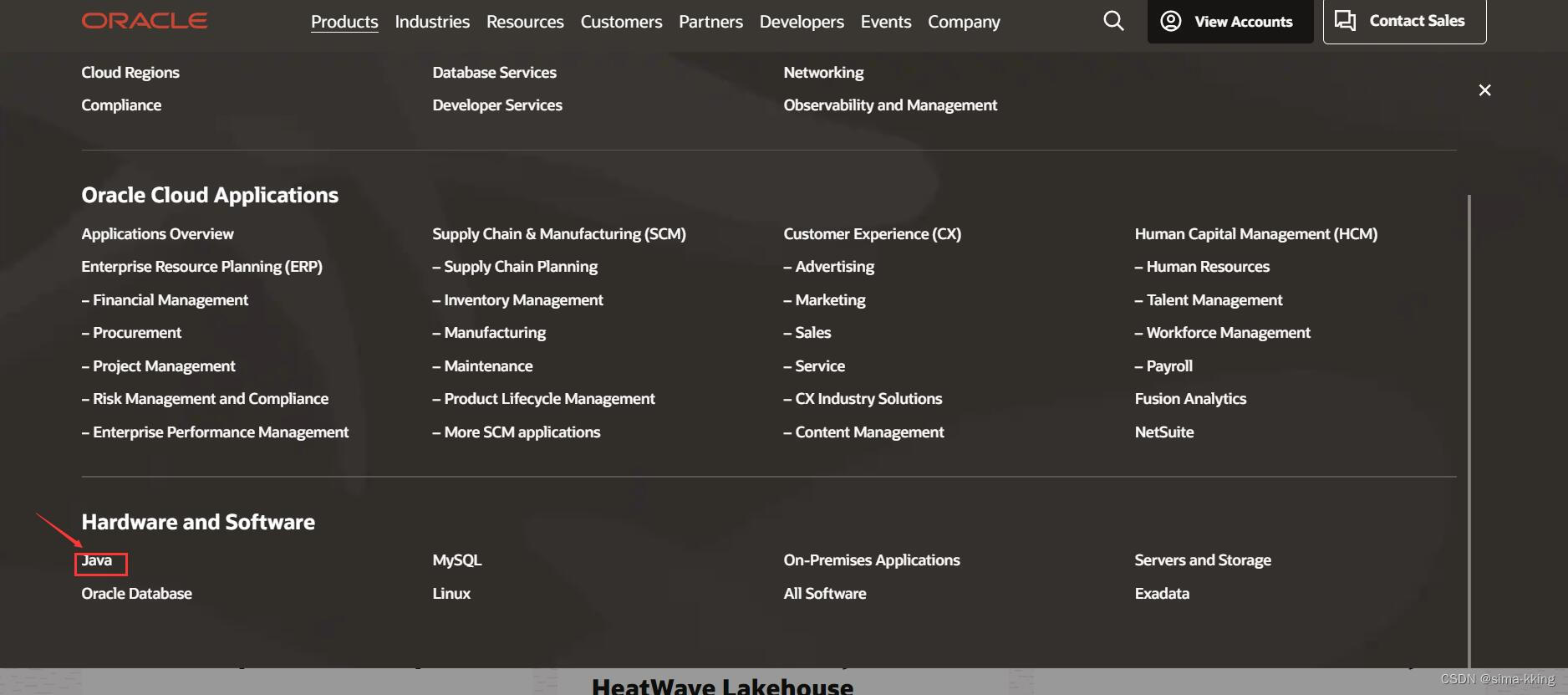Open the Company menu

tap(964, 22)
